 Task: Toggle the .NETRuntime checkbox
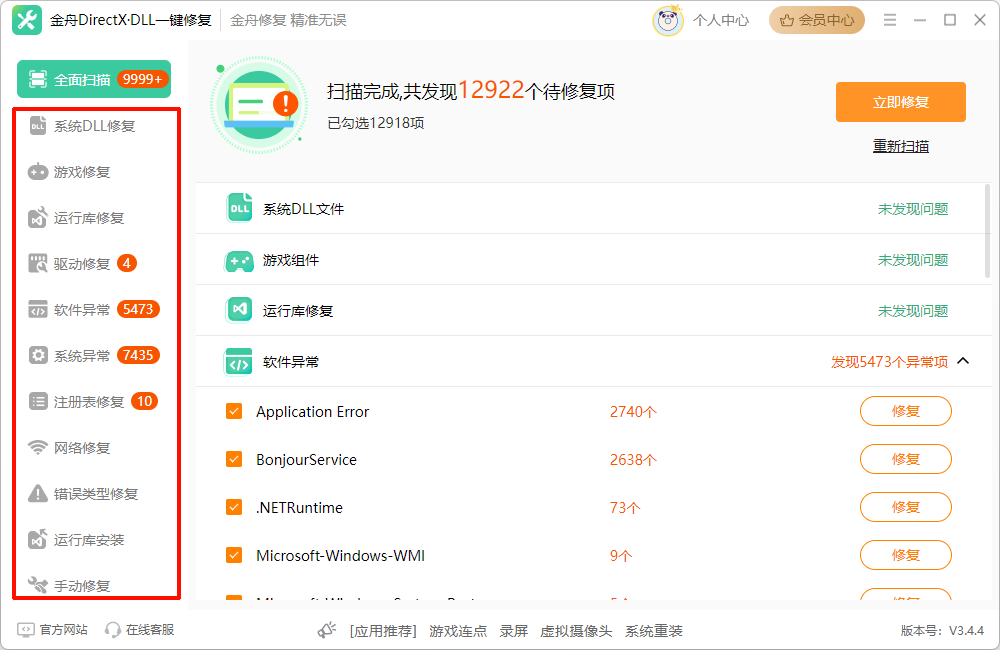(232, 507)
